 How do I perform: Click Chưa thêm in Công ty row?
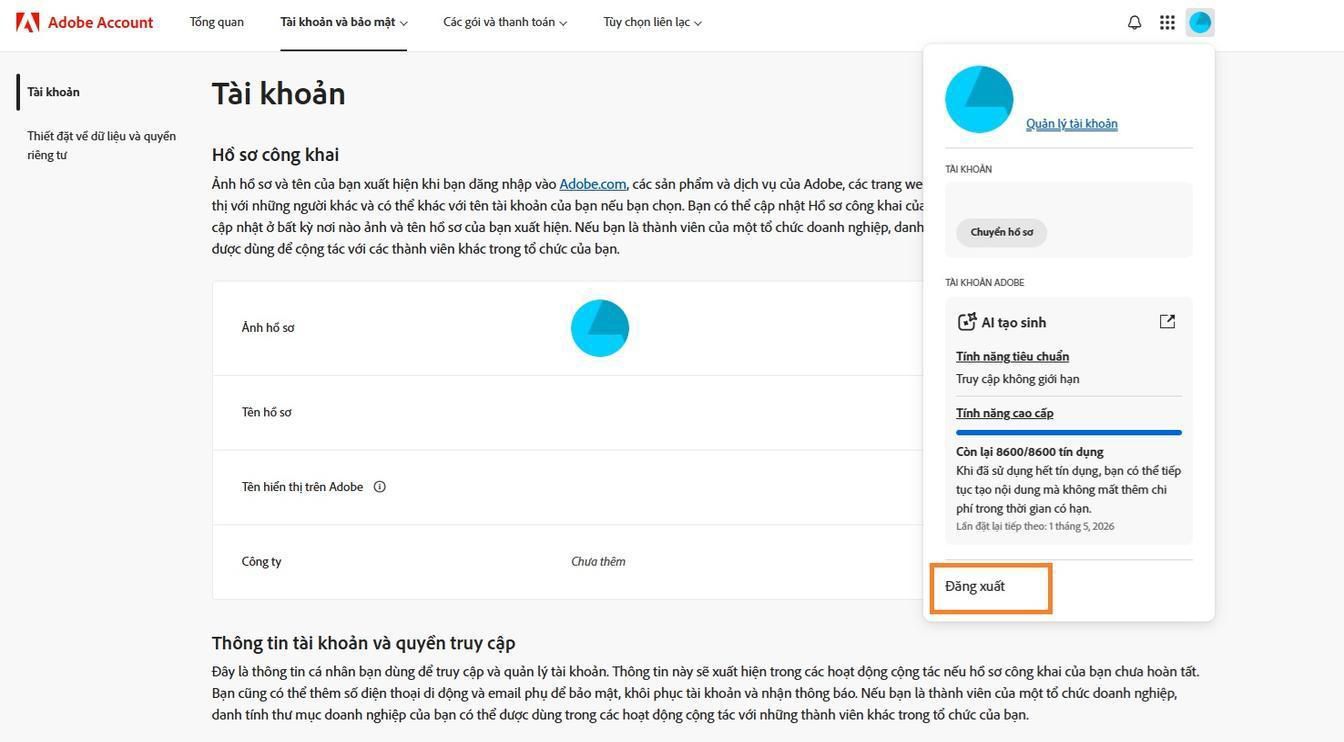pyautogui.click(x=598, y=562)
